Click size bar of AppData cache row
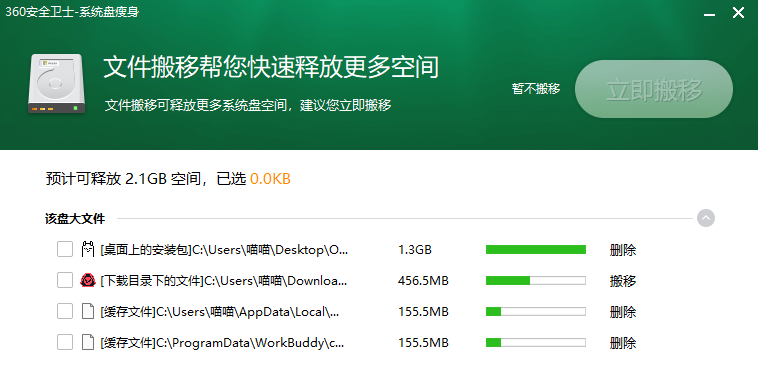The height and width of the screenshot is (379, 758). click(x=536, y=311)
